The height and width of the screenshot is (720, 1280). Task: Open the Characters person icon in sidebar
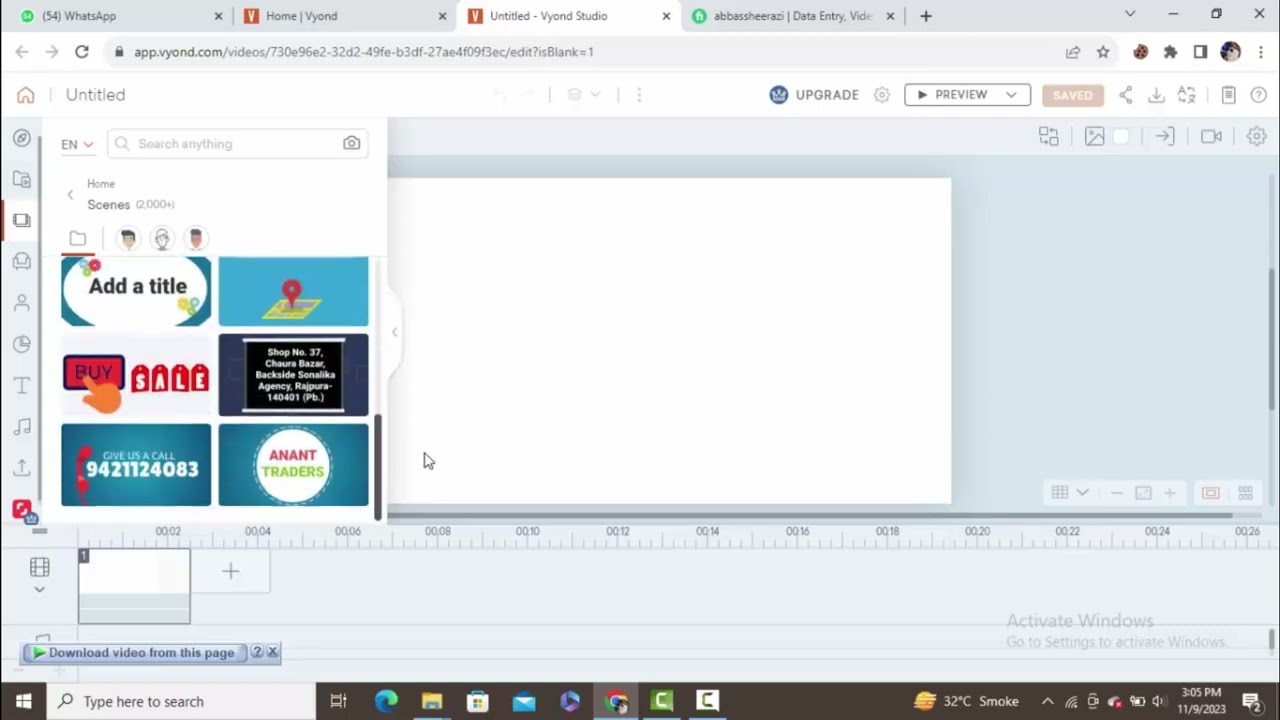[x=22, y=303]
